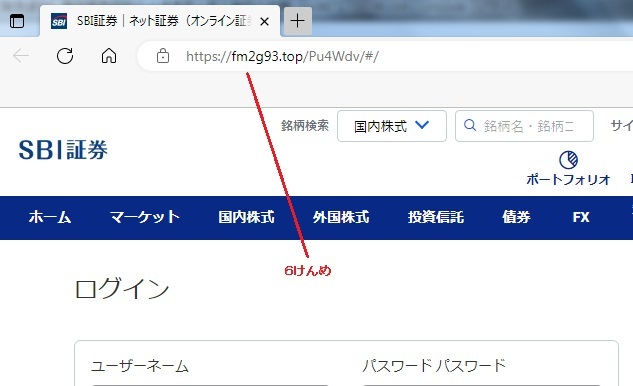Select ホーム in navigation bar
The image size is (633, 386).
coord(50,217)
